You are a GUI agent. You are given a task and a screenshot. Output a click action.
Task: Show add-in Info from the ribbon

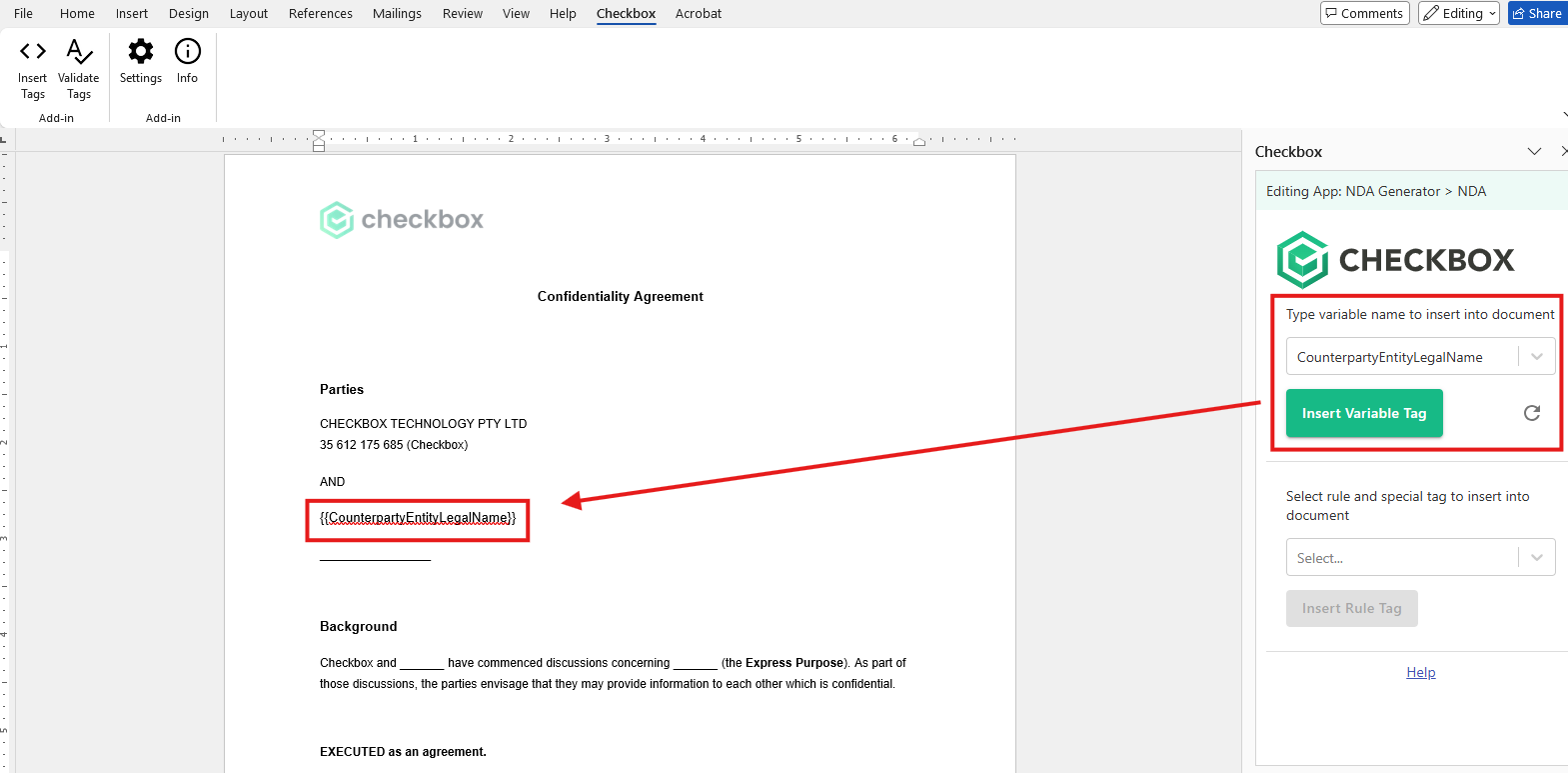[x=187, y=61]
